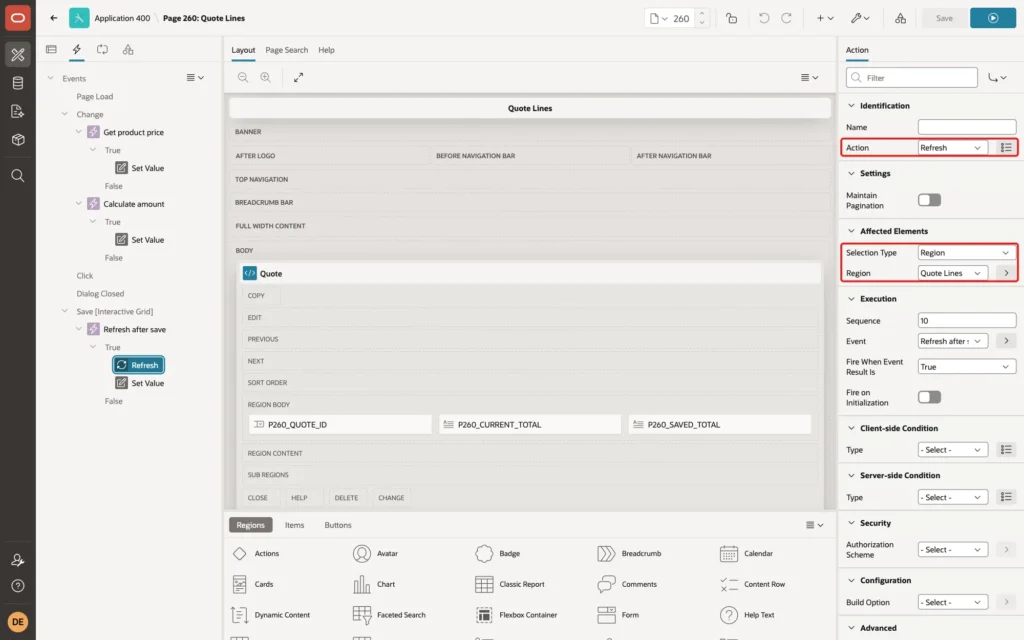Select the Regions gallery tab
This screenshot has height=640, width=1024.
pos(250,525)
